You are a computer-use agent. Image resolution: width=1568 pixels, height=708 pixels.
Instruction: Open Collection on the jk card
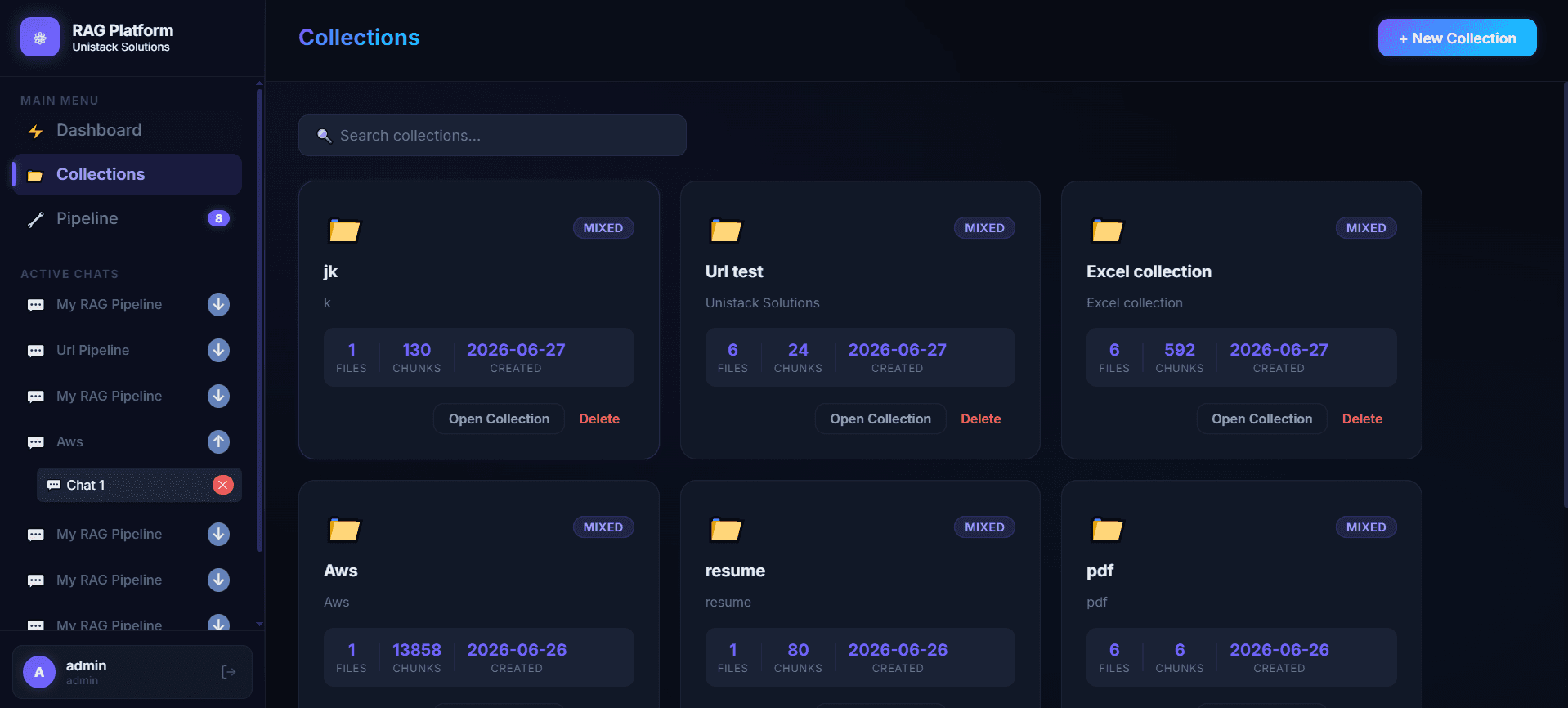499,419
